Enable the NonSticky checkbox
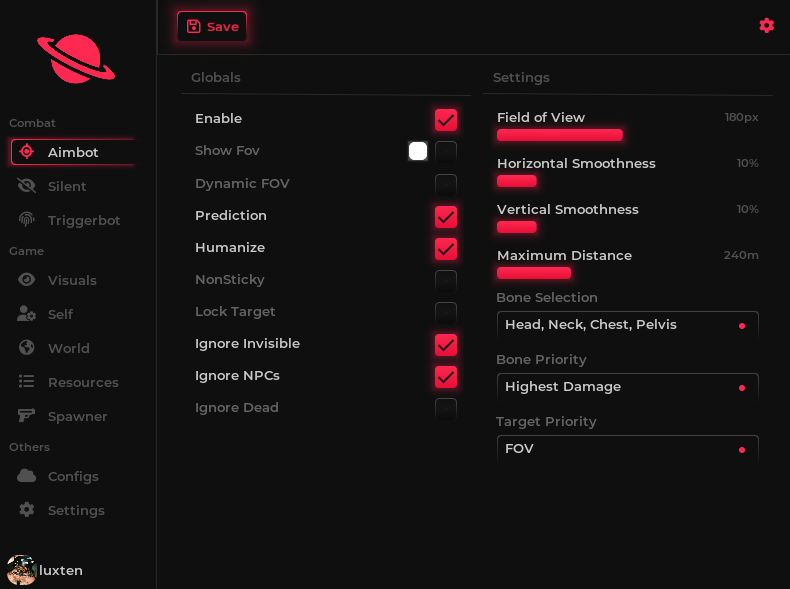This screenshot has width=790, height=589. click(446, 281)
